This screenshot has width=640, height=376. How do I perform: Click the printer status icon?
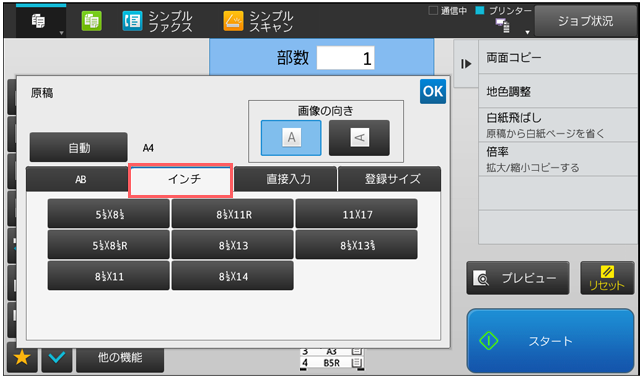(x=502, y=26)
